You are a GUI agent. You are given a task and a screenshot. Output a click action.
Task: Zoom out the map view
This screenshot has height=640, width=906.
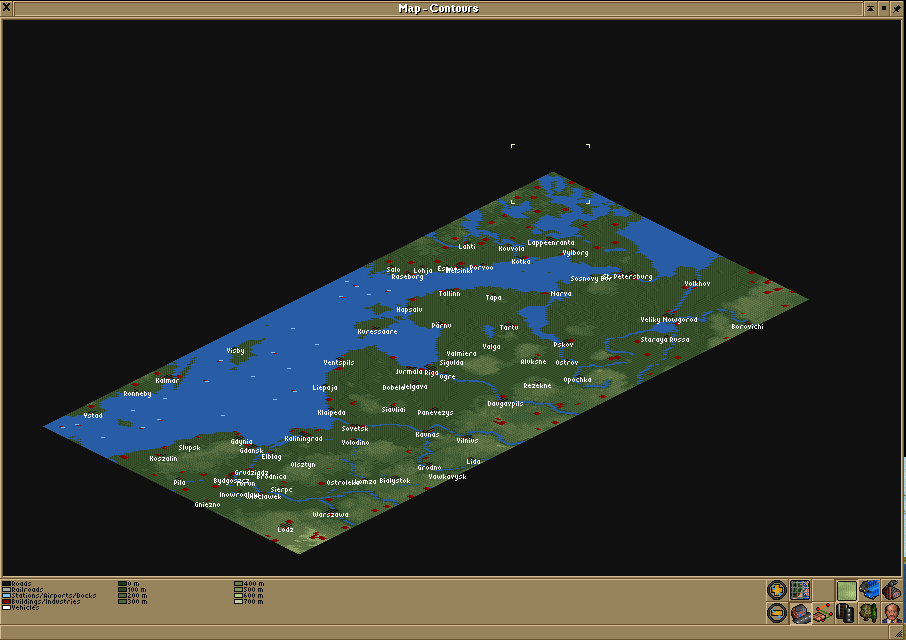click(777, 613)
